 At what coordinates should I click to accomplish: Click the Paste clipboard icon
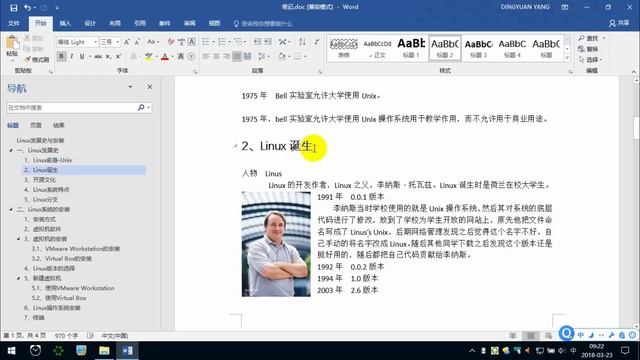[12, 43]
